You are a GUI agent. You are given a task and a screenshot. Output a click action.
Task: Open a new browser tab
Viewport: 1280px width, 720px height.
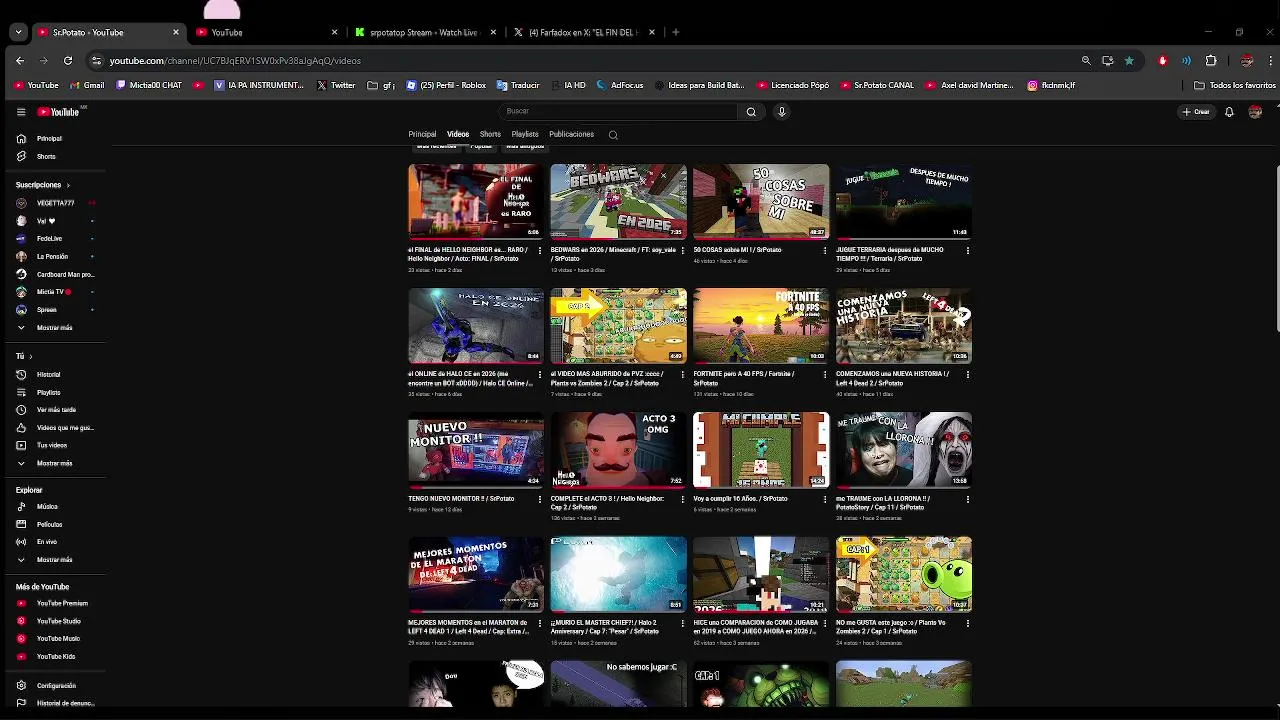coord(676,32)
